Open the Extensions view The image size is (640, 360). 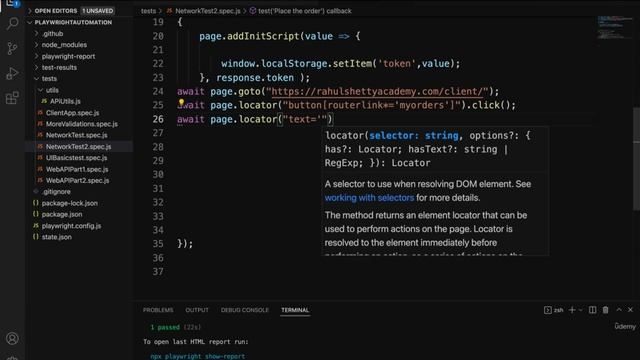13,98
